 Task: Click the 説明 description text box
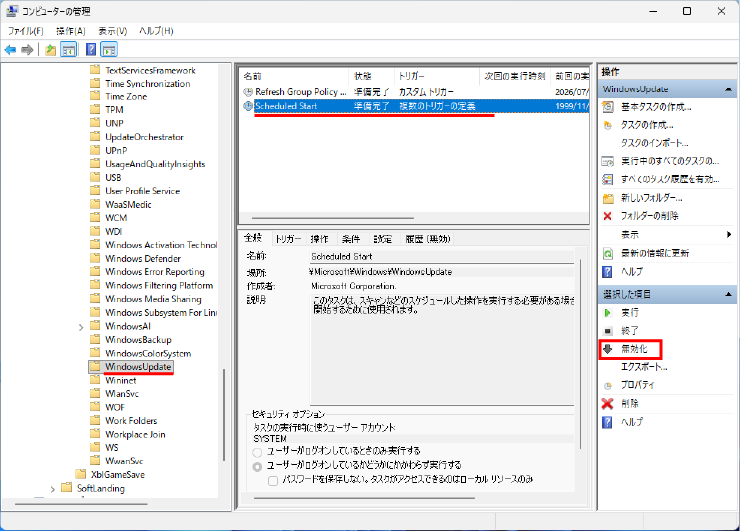pyautogui.click(x=442, y=349)
